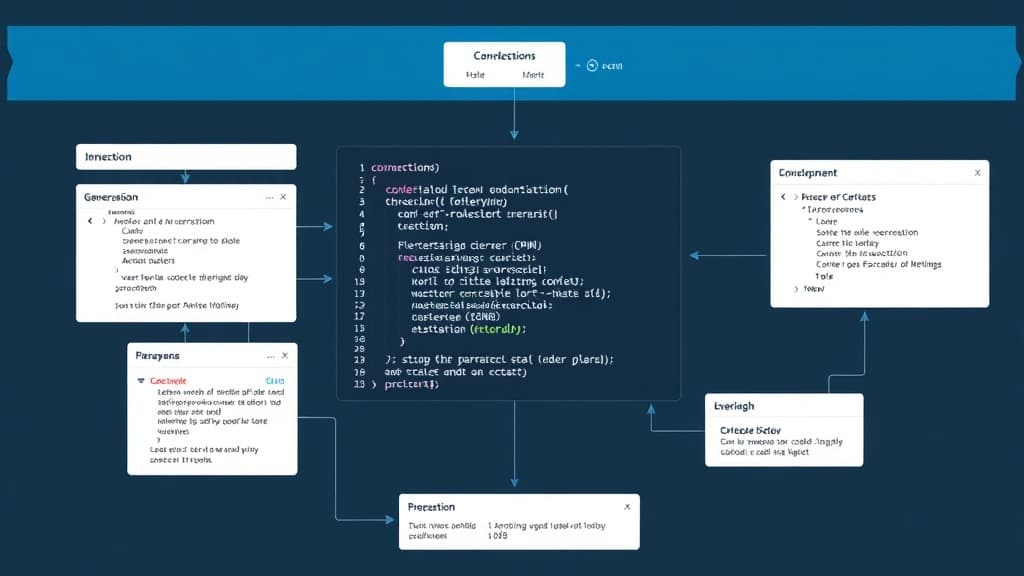Collapse the red item in the Pereyons panel
Viewport: 1024px width, 576px height.
(141, 381)
